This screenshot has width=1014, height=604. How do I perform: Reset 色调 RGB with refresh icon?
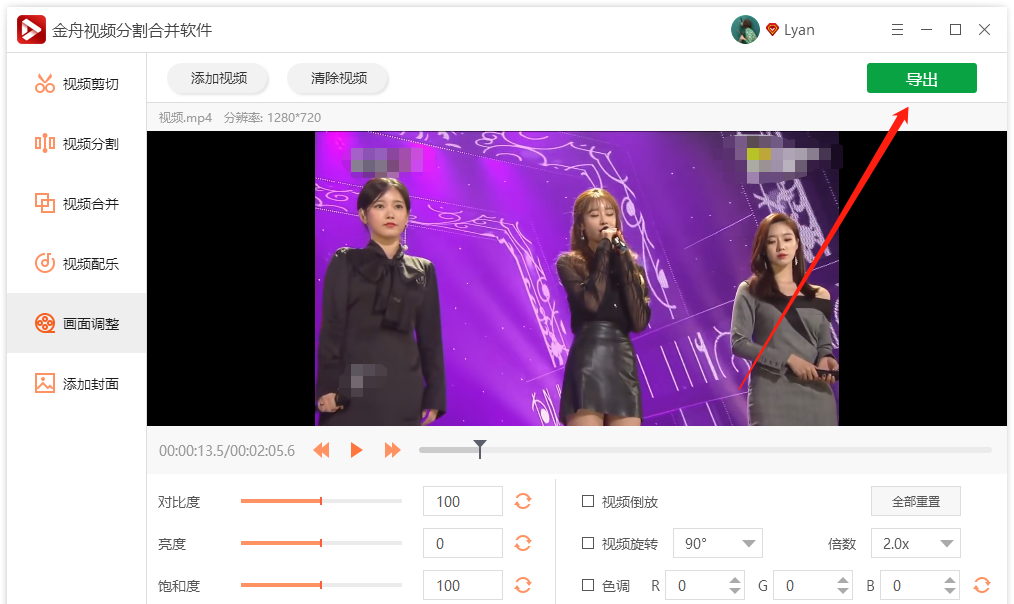pos(982,585)
